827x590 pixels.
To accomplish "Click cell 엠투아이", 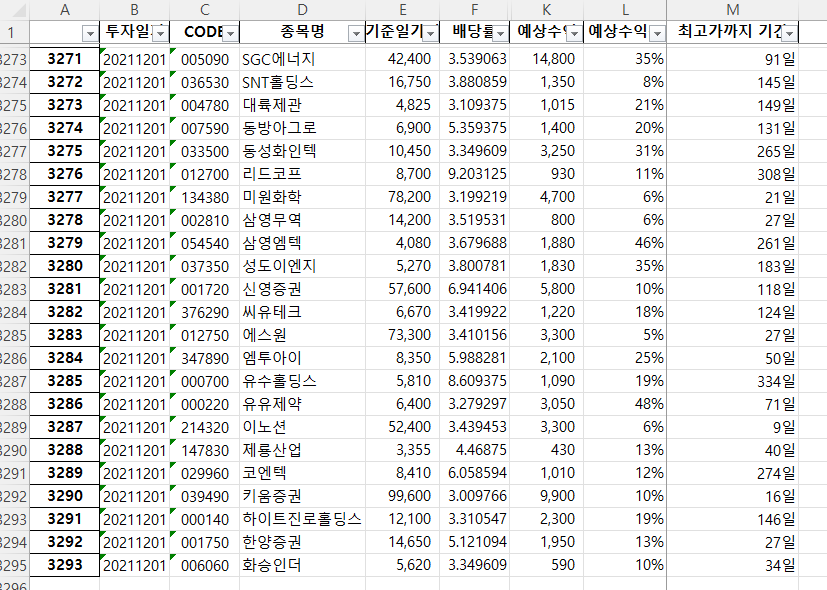I will [302, 358].
